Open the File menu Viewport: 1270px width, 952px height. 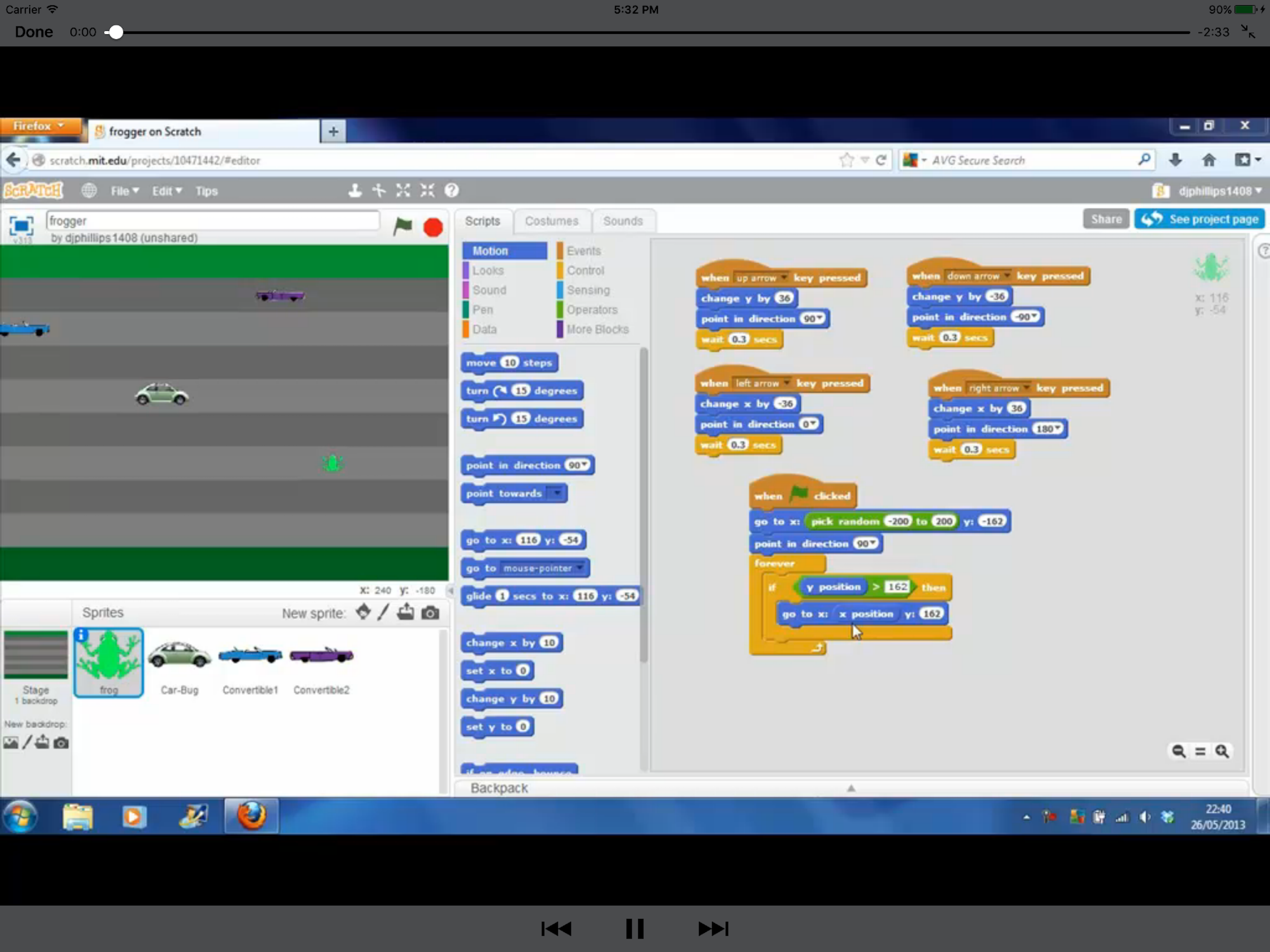[x=124, y=191]
